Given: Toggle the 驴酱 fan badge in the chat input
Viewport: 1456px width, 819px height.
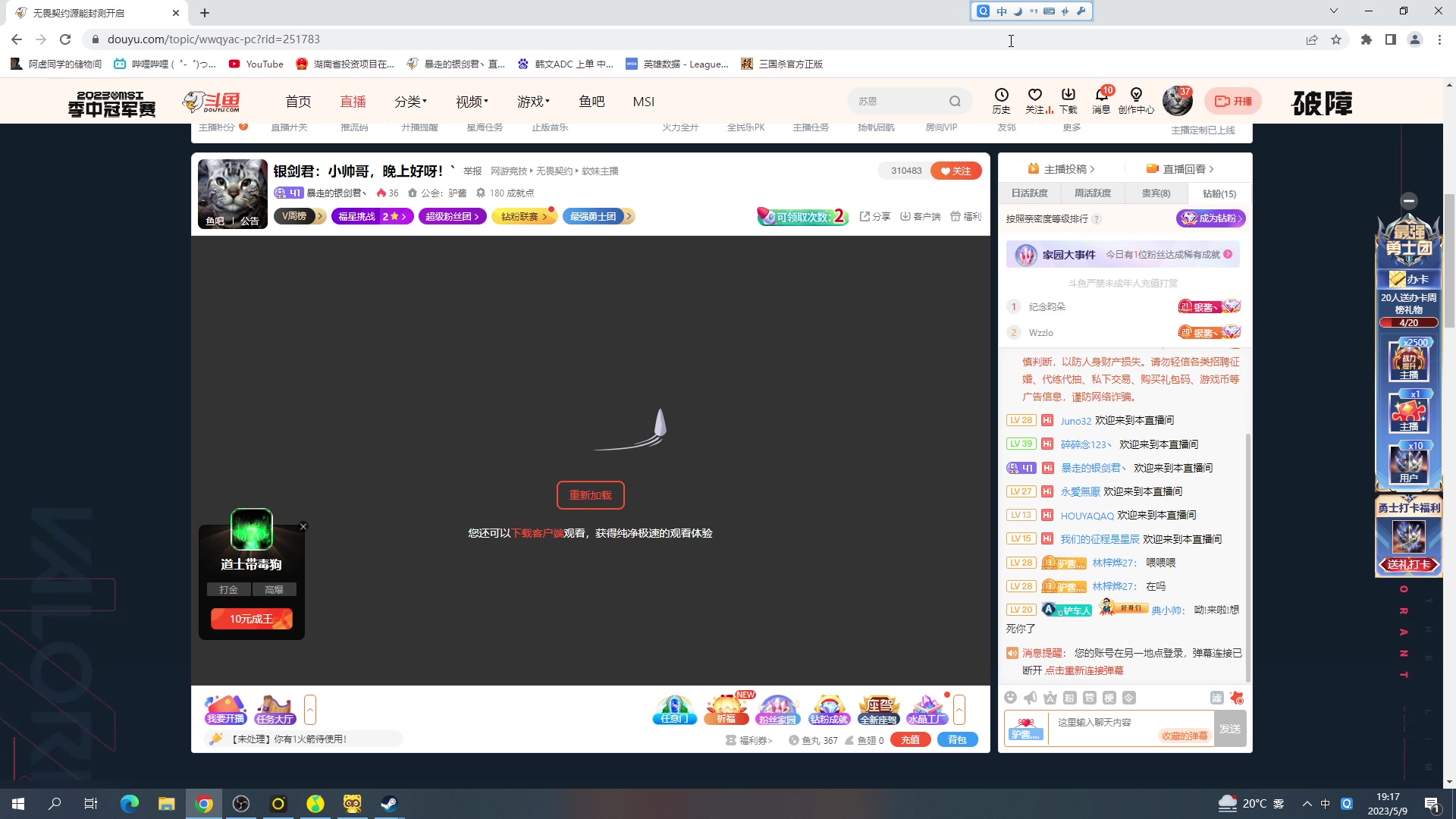Looking at the screenshot, I should (x=1025, y=730).
